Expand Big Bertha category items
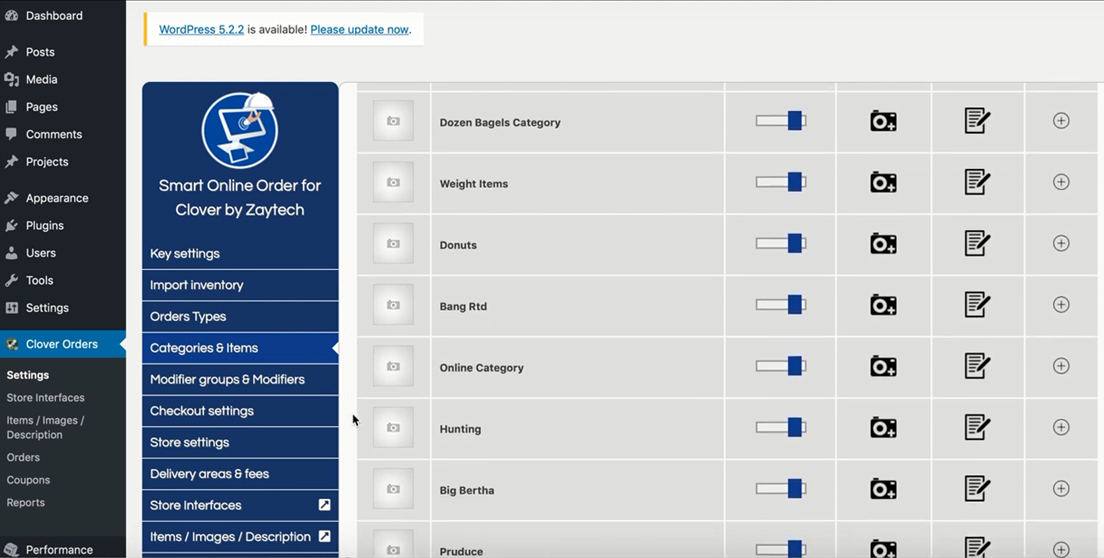 click(x=1061, y=488)
